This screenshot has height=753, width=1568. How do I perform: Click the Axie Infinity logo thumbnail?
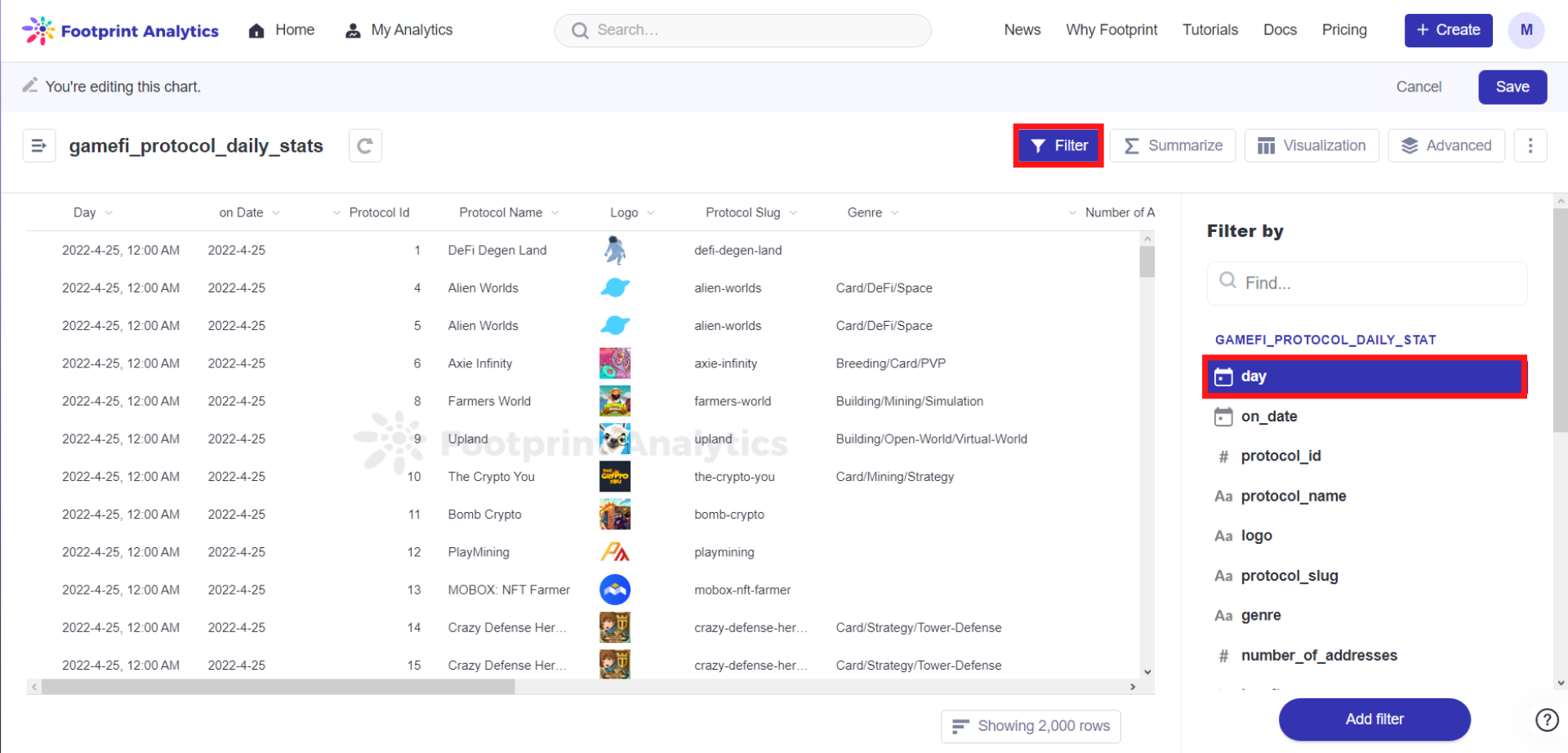pyautogui.click(x=615, y=363)
